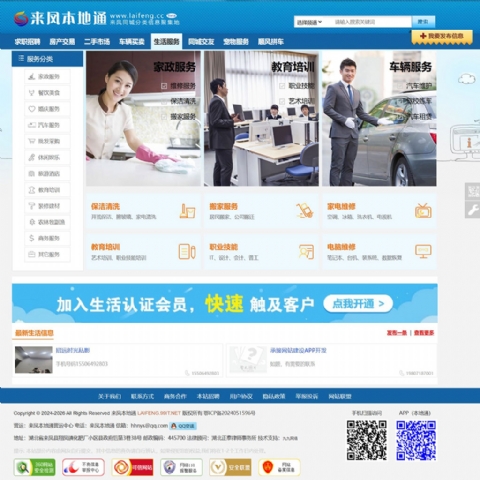The height and width of the screenshot is (480, 480).
Task: Click the 360网站安全检测 badge
Action: tap(35, 467)
